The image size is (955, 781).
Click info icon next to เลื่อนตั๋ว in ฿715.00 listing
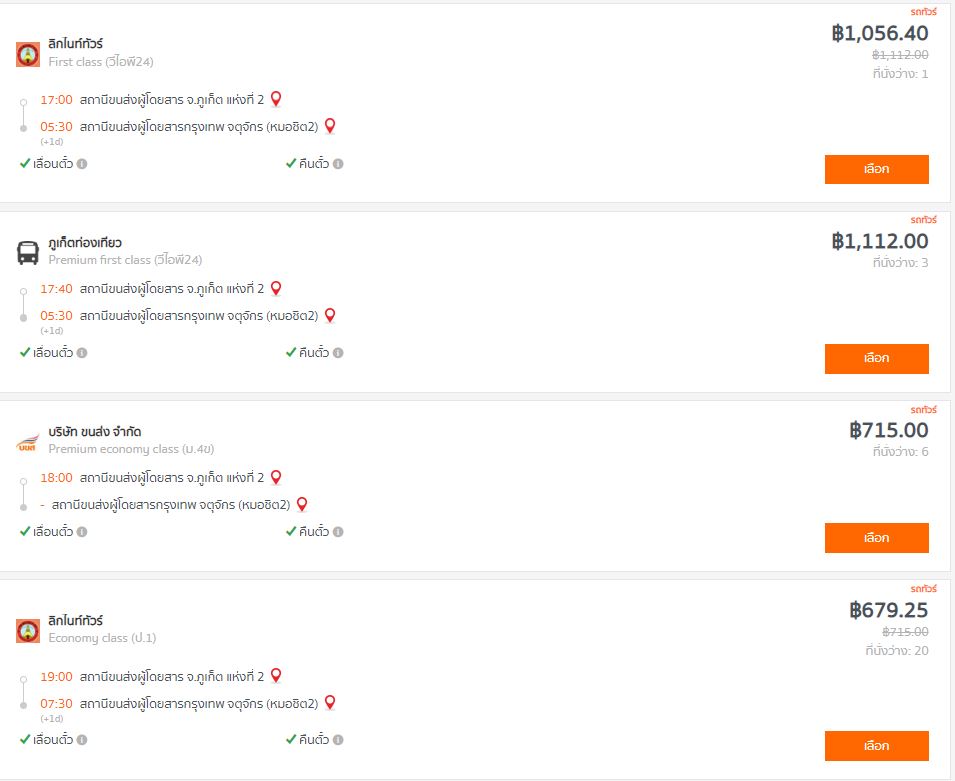pyautogui.click(x=82, y=532)
